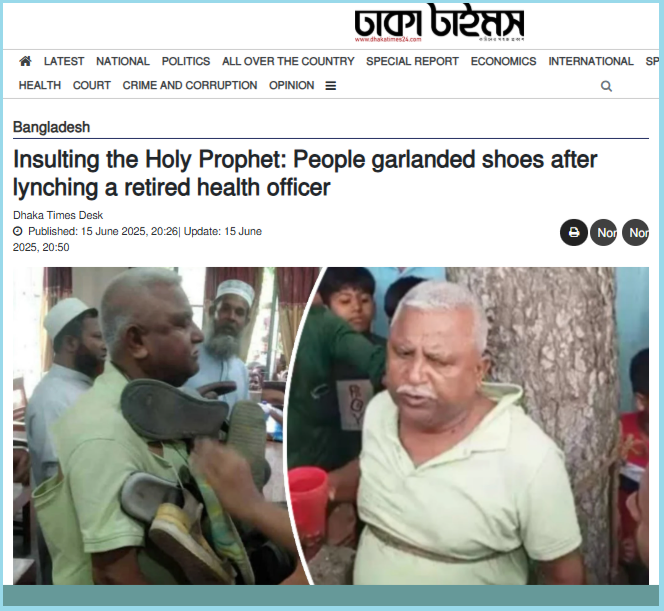Image resolution: width=664 pixels, height=611 pixels.
Task: Open the LATEST section
Action: pos(64,61)
